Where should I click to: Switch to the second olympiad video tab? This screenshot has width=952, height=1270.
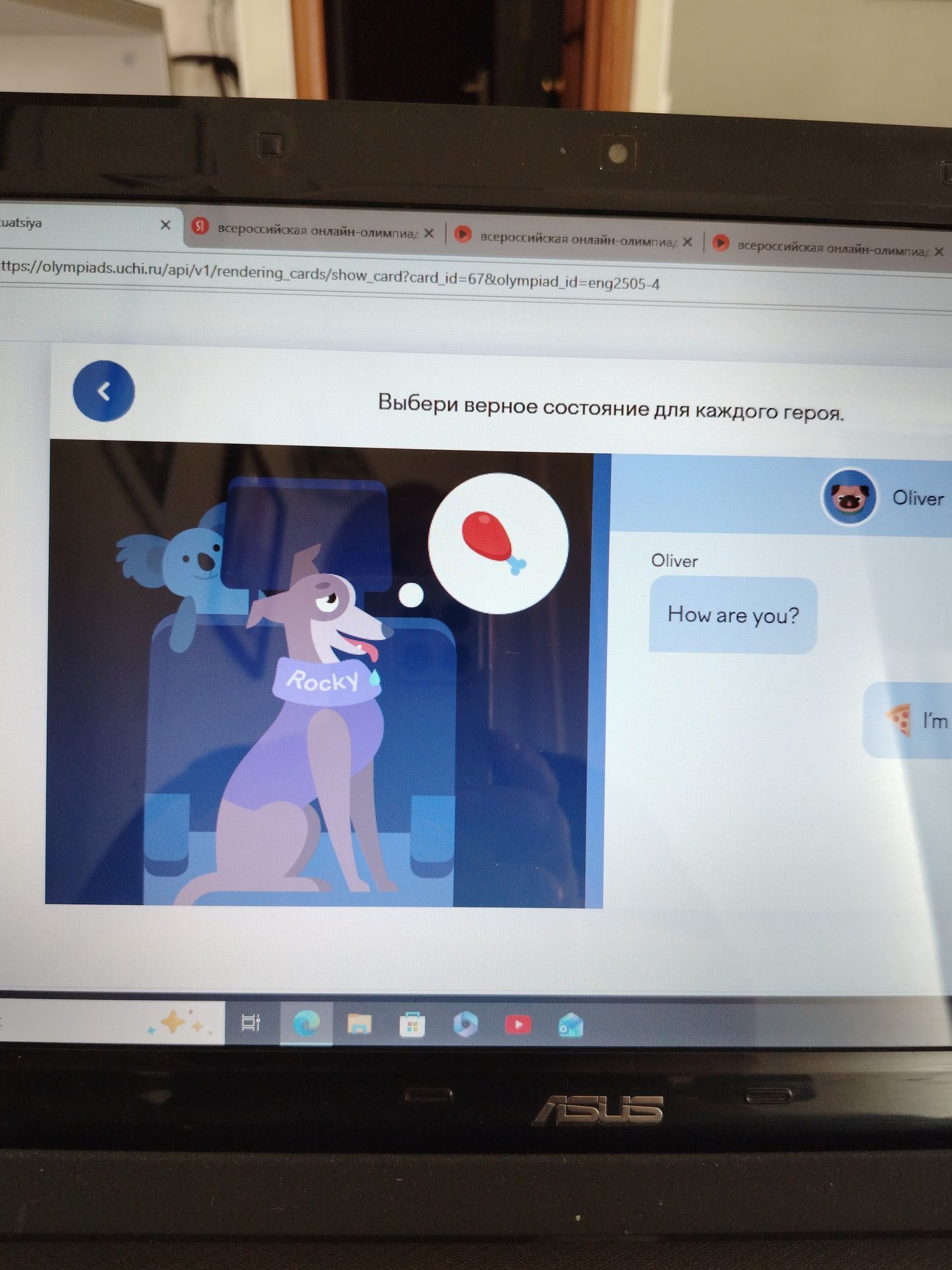pos(572,238)
